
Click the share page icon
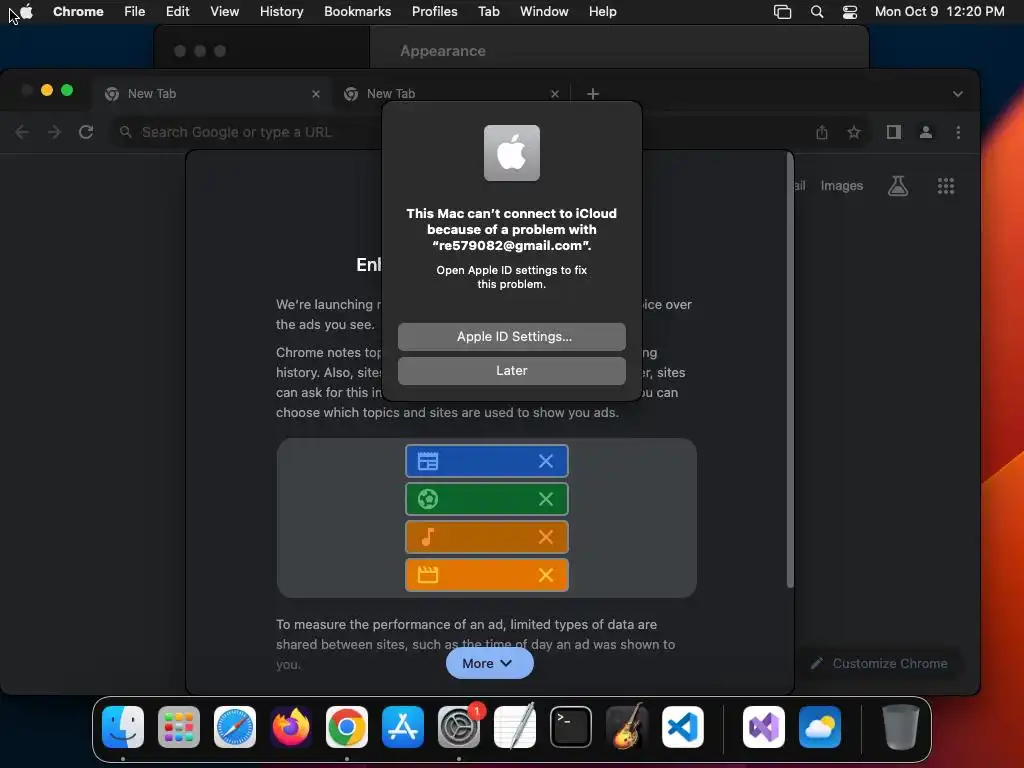coord(822,133)
